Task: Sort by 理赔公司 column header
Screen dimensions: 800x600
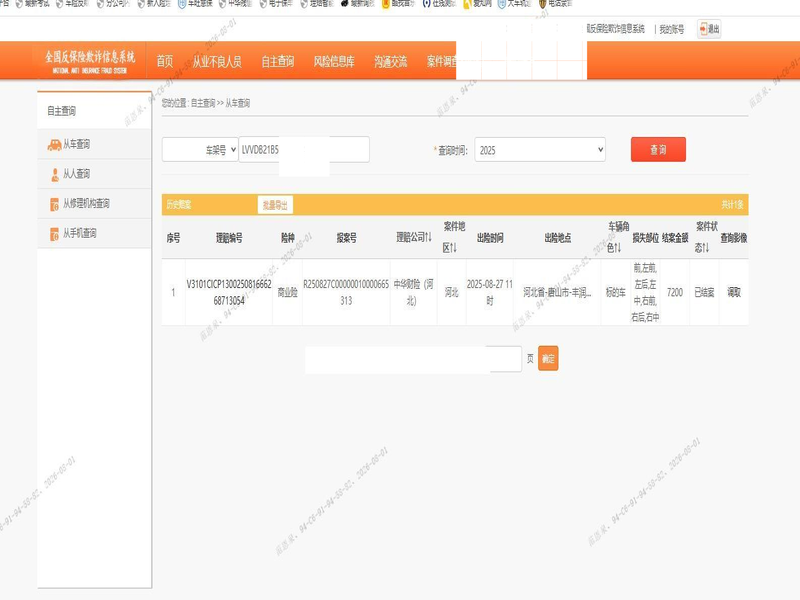Action: coord(414,237)
